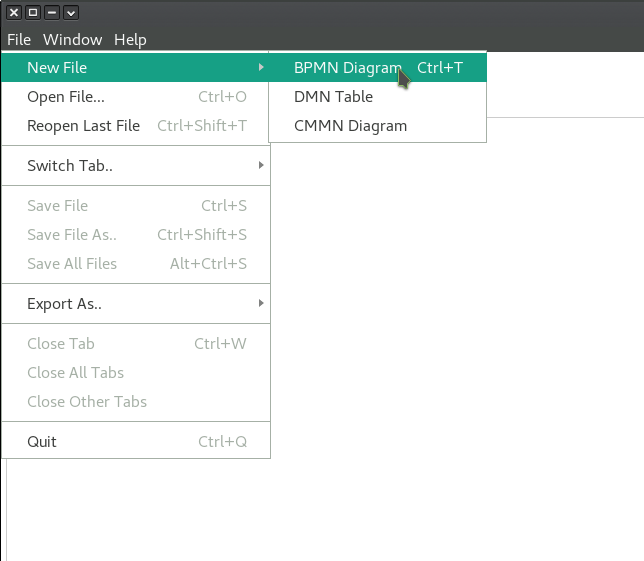
Task: Click the square maximize icon in title bar
Action: [x=33, y=13]
